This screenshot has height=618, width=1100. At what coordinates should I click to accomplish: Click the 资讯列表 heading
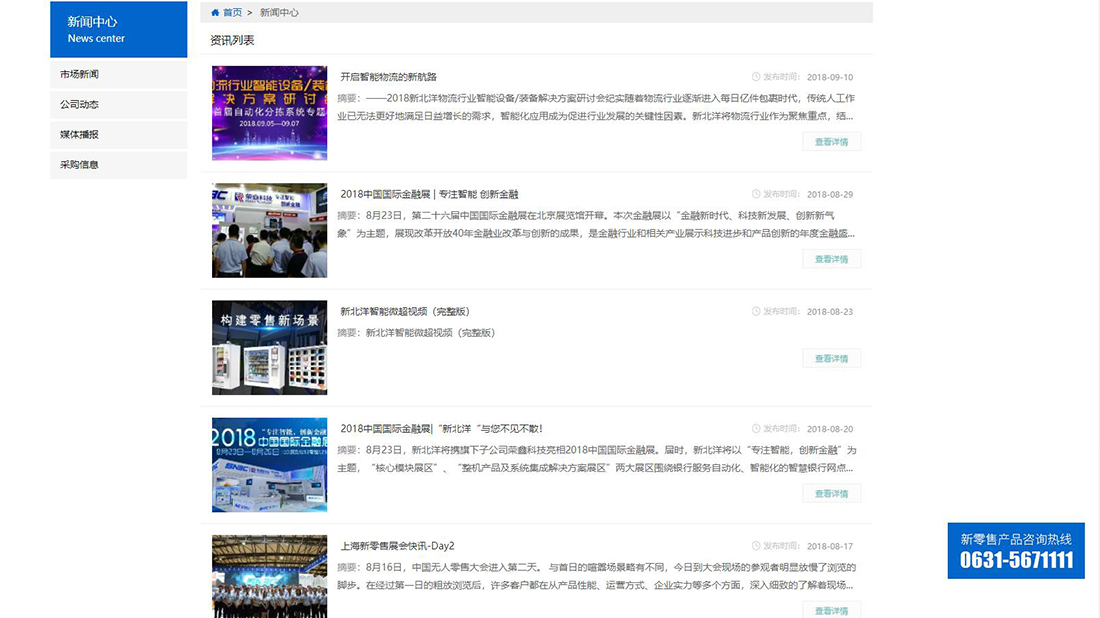coord(232,41)
